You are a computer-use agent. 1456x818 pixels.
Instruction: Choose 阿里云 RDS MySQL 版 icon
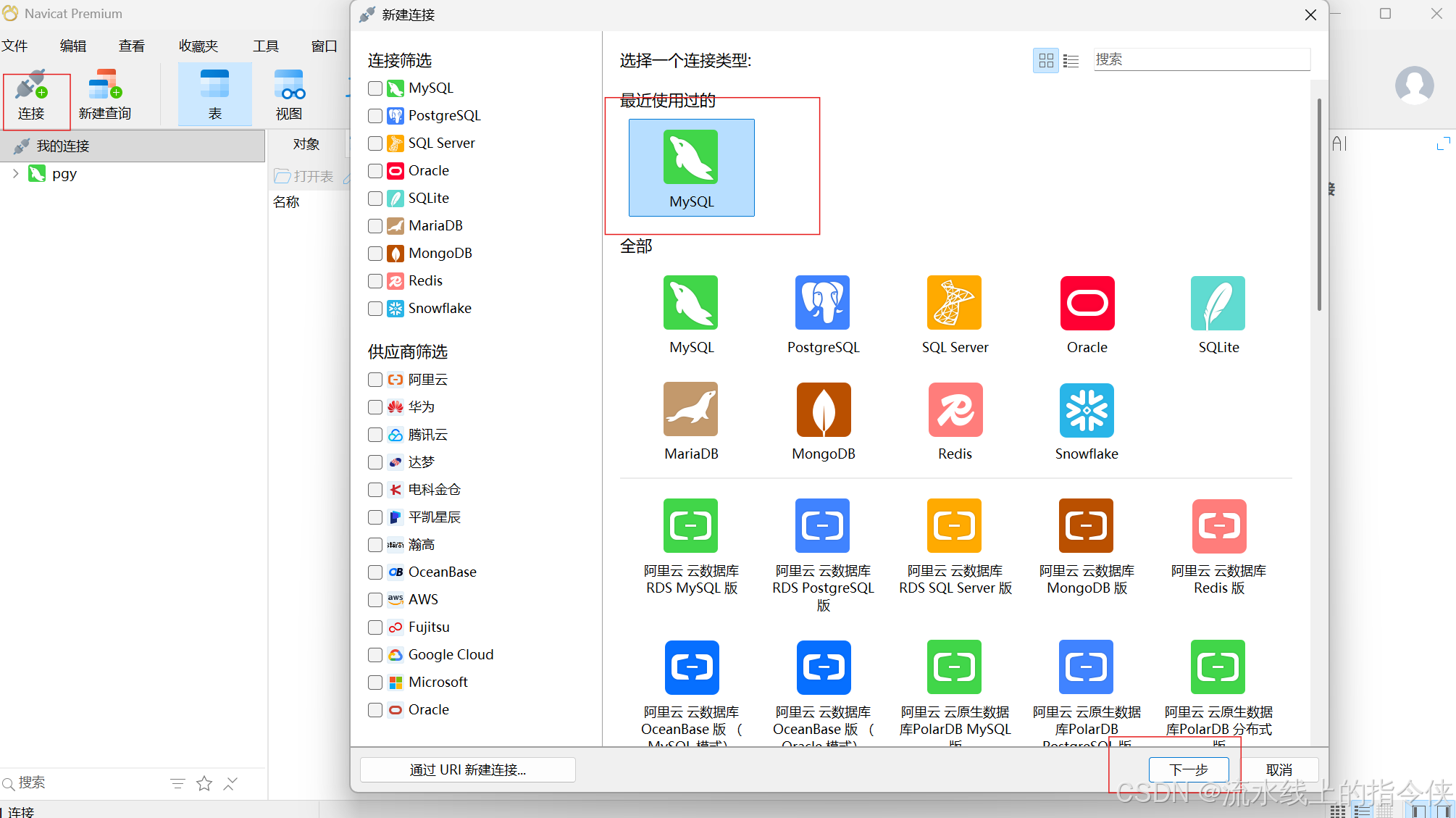[690, 526]
